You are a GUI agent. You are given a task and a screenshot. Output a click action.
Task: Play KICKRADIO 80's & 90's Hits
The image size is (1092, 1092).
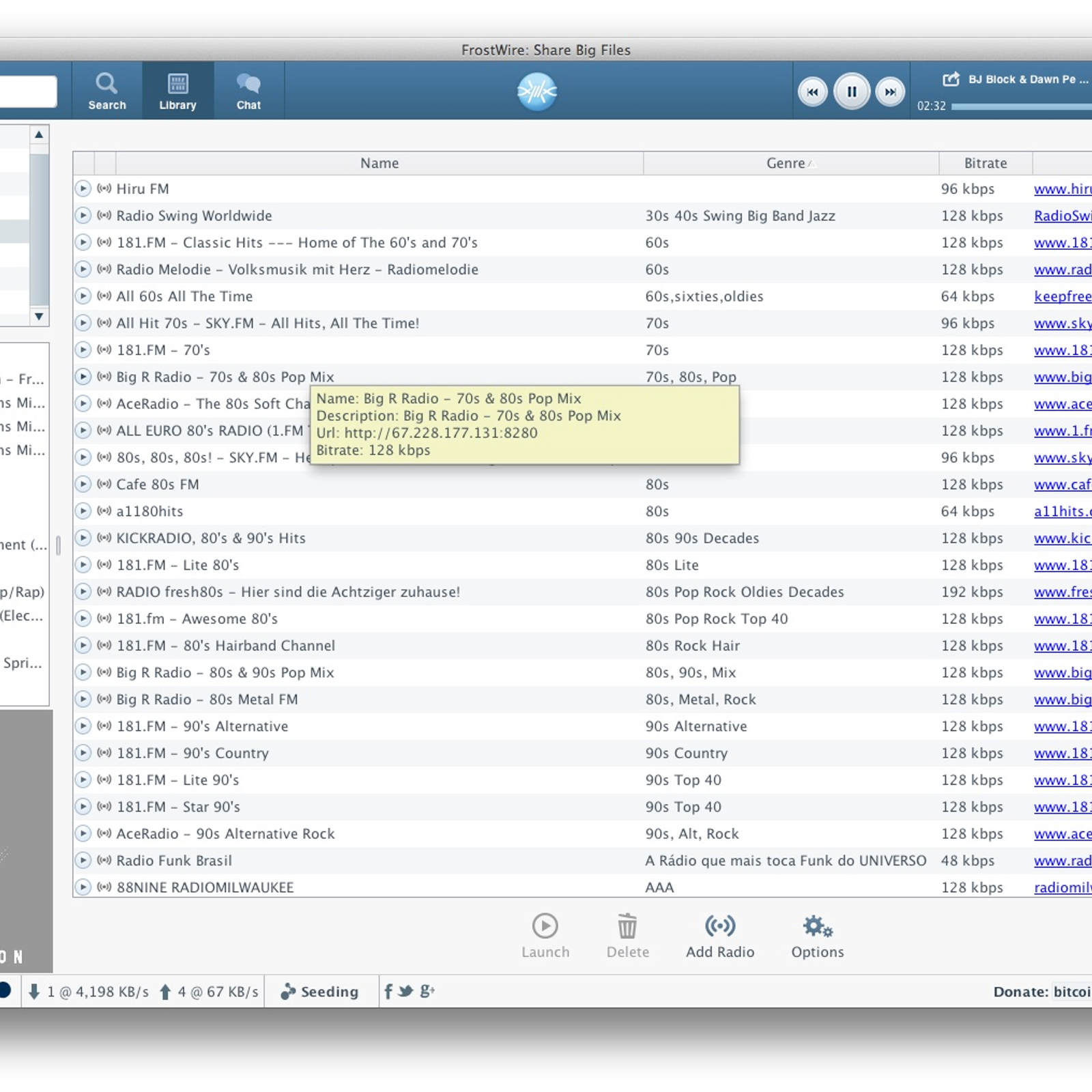(83, 538)
